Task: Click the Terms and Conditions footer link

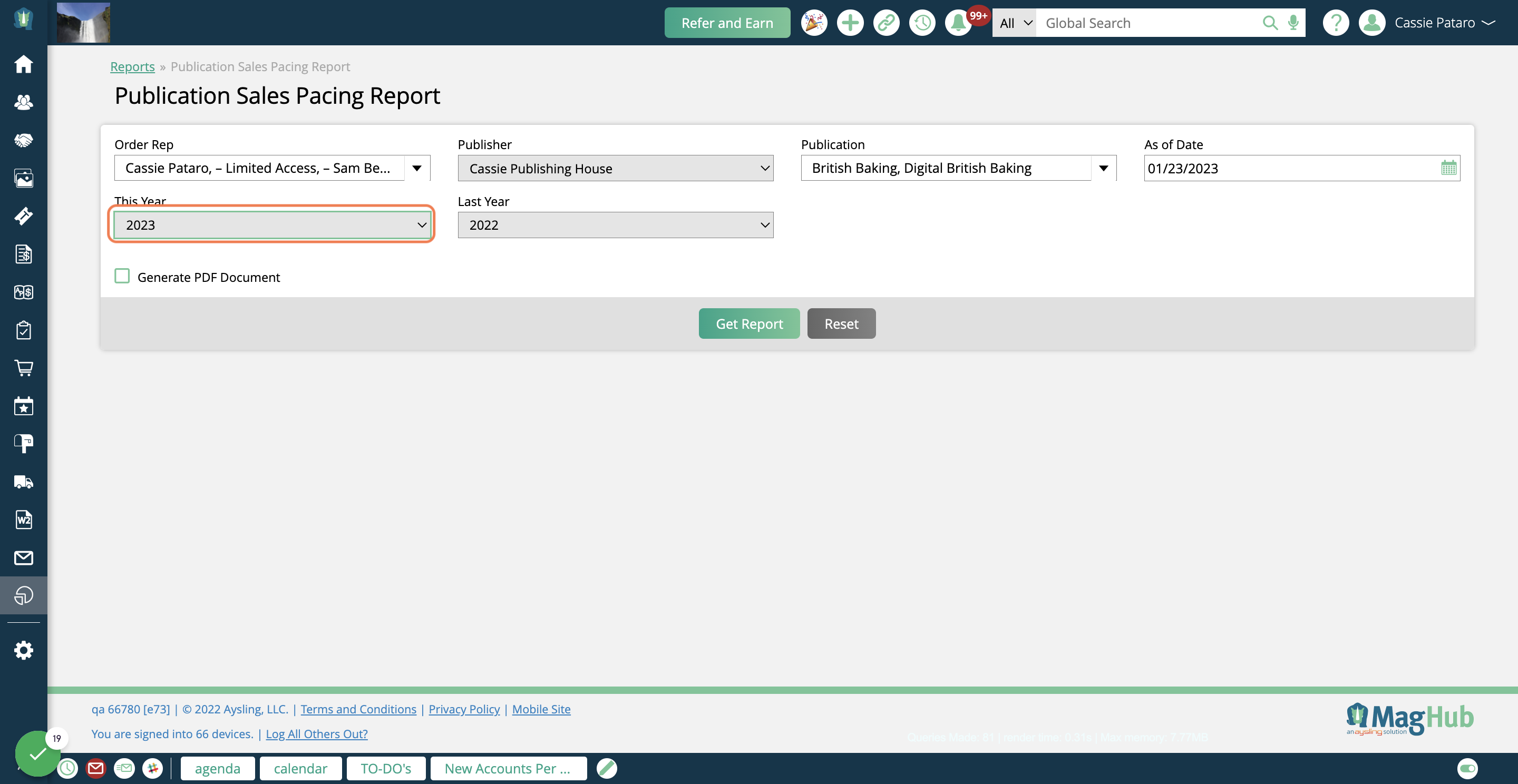Action: click(359, 709)
